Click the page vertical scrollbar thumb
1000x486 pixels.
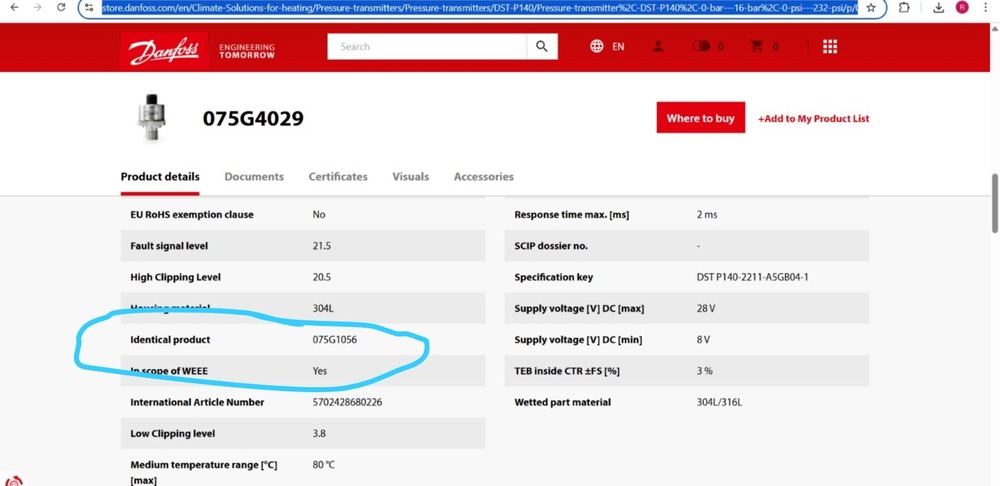click(994, 204)
